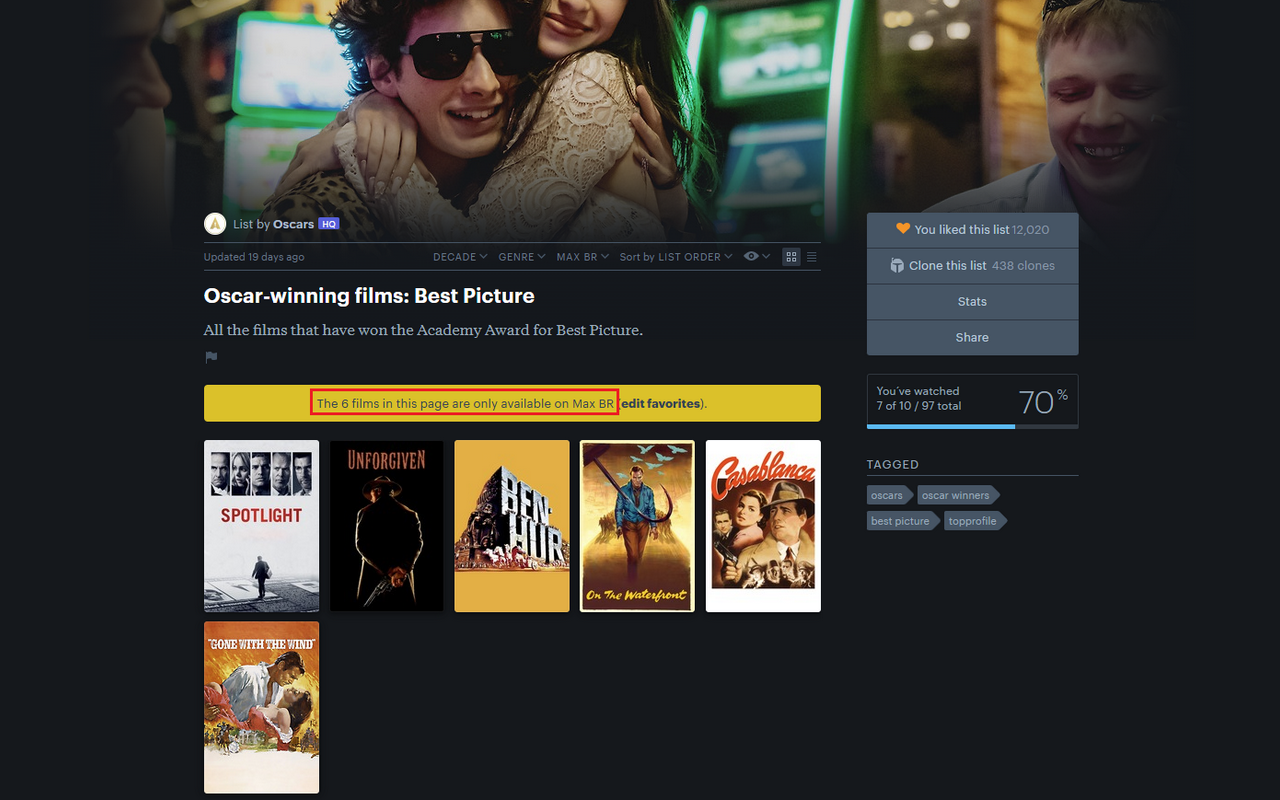Click the 'You've watched' label

tap(918, 391)
